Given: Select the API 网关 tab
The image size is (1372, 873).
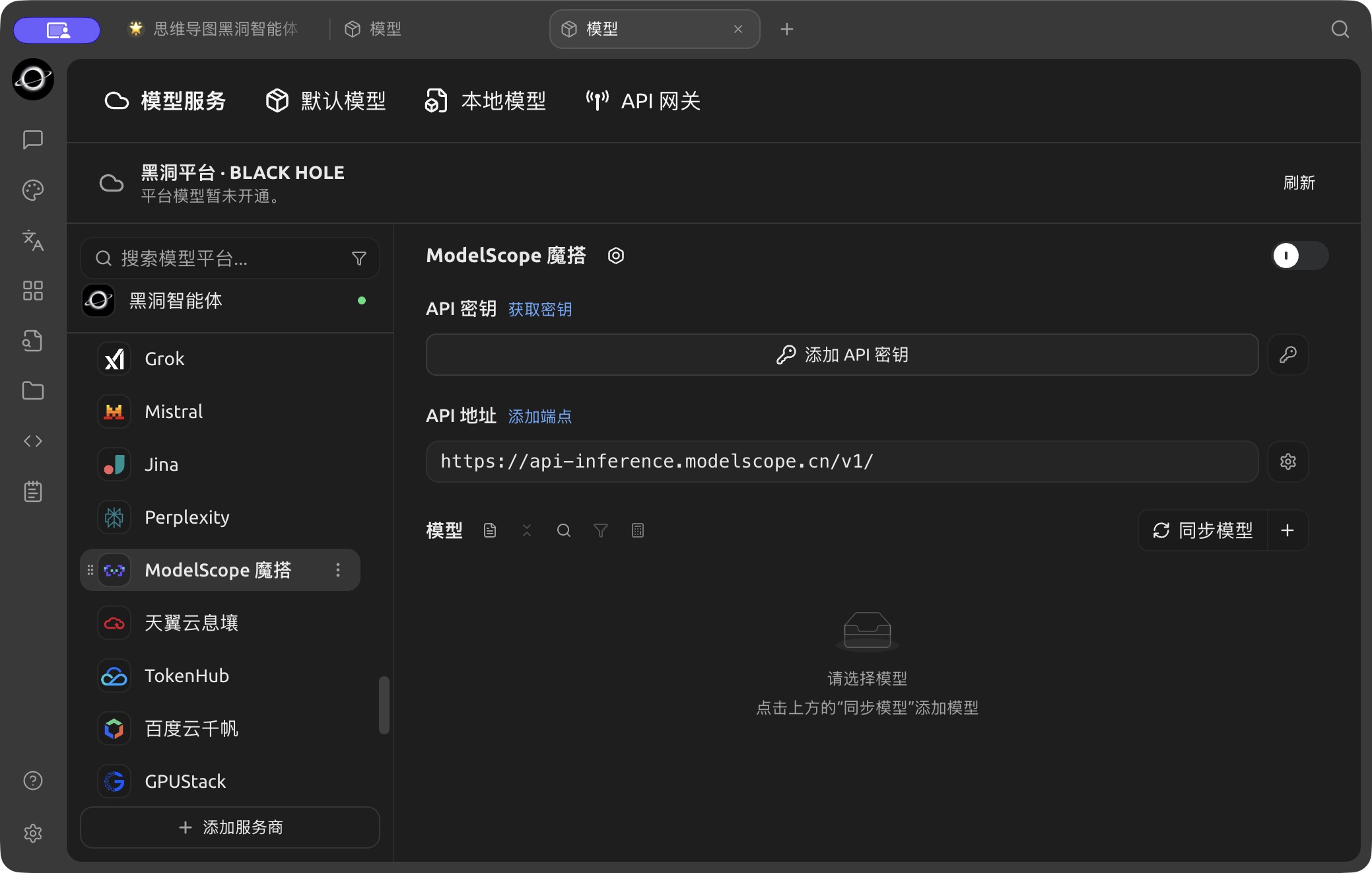Looking at the screenshot, I should (643, 101).
